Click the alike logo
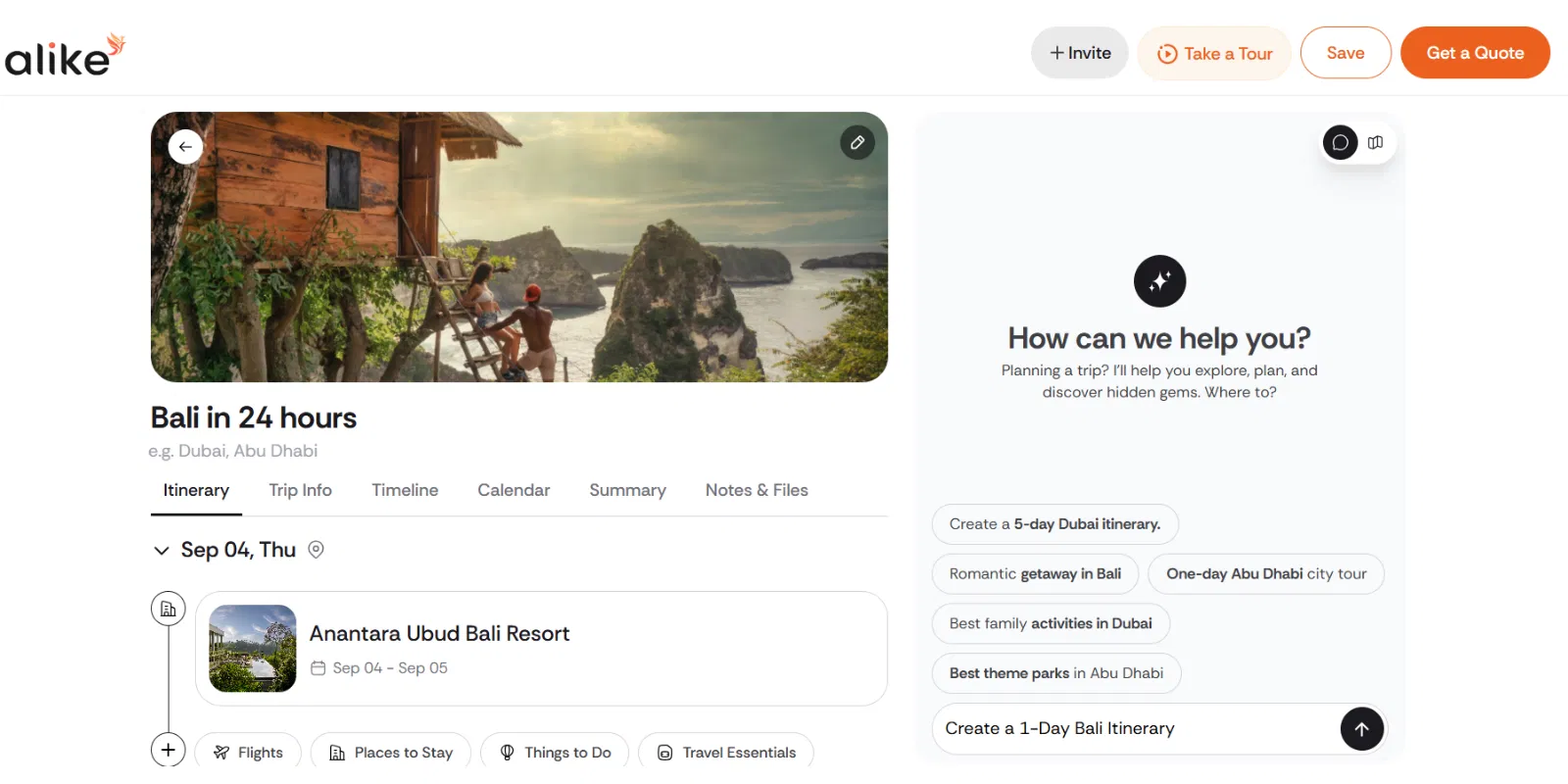This screenshot has height=784, width=1568. [x=65, y=55]
